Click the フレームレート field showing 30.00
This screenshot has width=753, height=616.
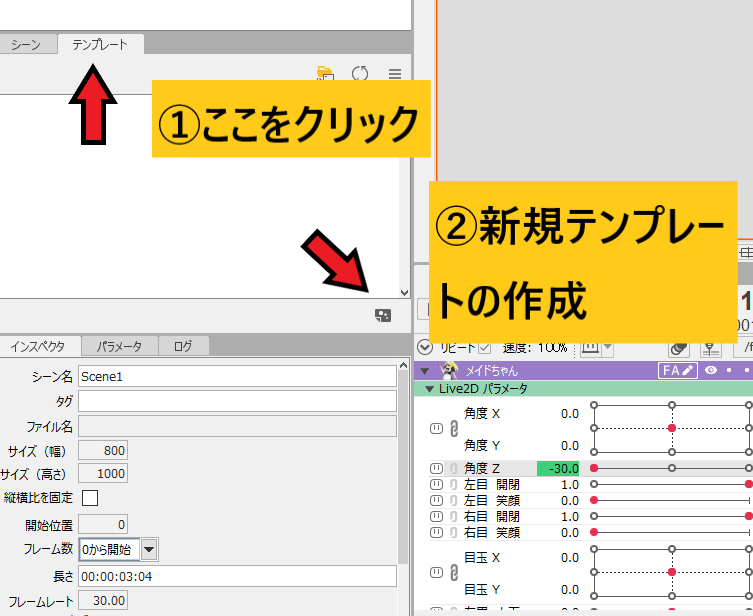(103, 601)
